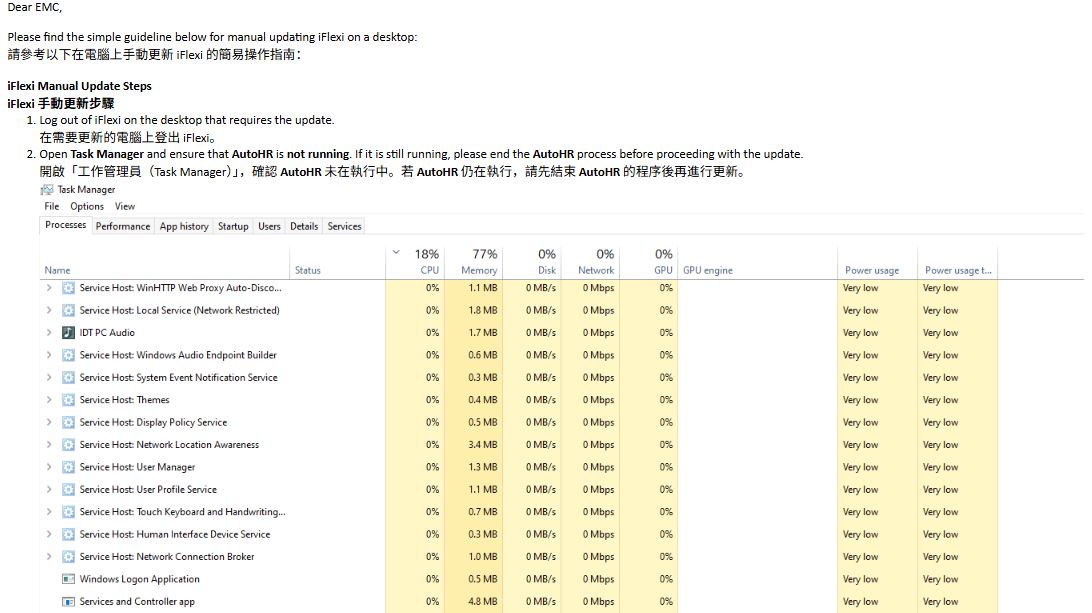This screenshot has height=613, width=1092.
Task: Click the WinHTTP Web Proxy service gear icon
Action: coord(68,288)
